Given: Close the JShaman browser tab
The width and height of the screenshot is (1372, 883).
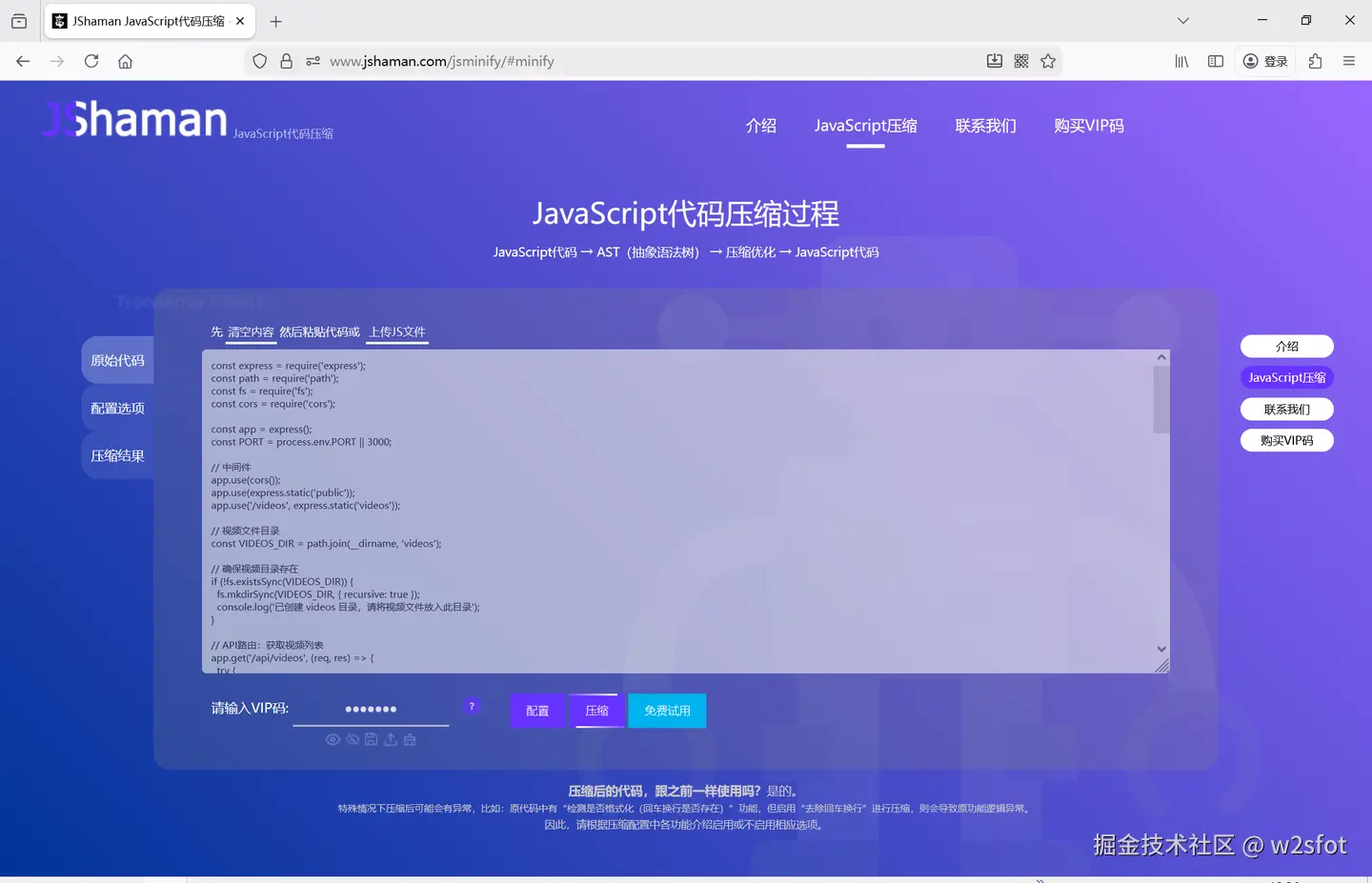Looking at the screenshot, I should click(x=240, y=21).
